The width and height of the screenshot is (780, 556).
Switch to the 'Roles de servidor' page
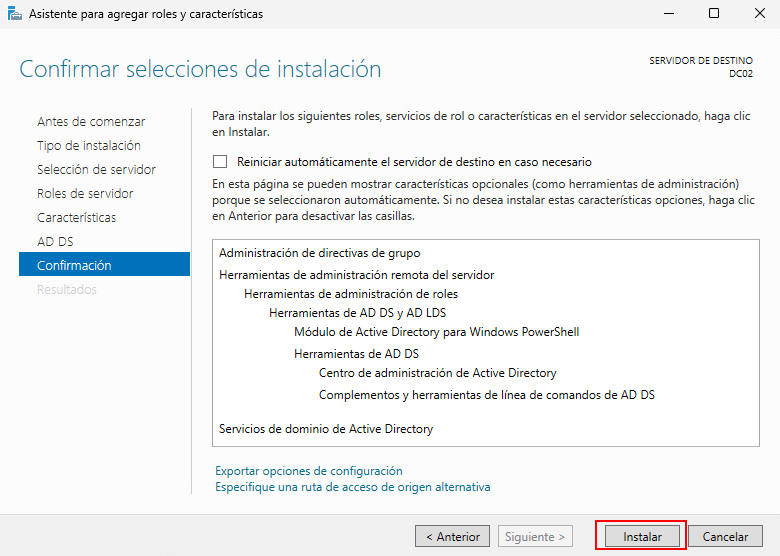[85, 193]
